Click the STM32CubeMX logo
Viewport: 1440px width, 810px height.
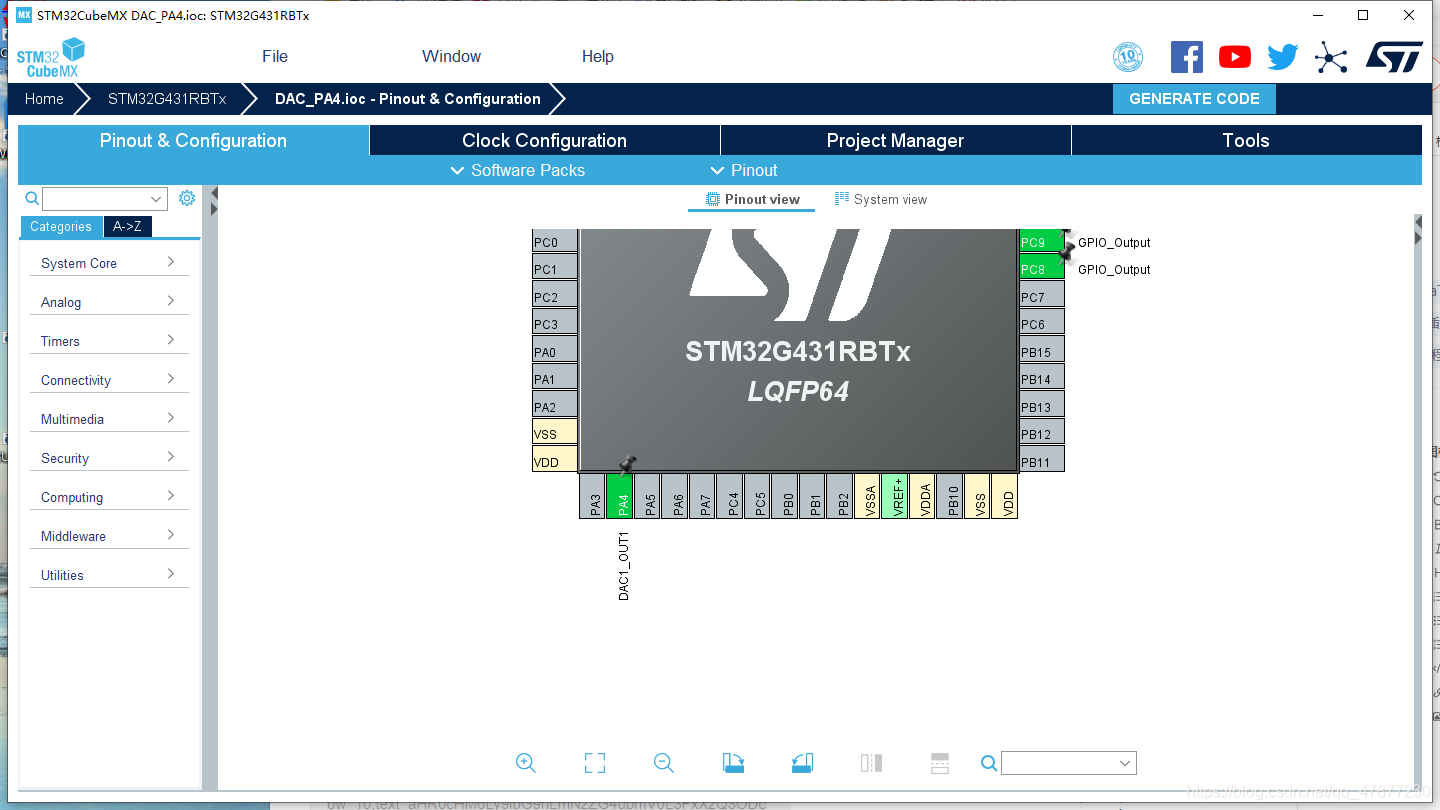pyautogui.click(x=50, y=58)
